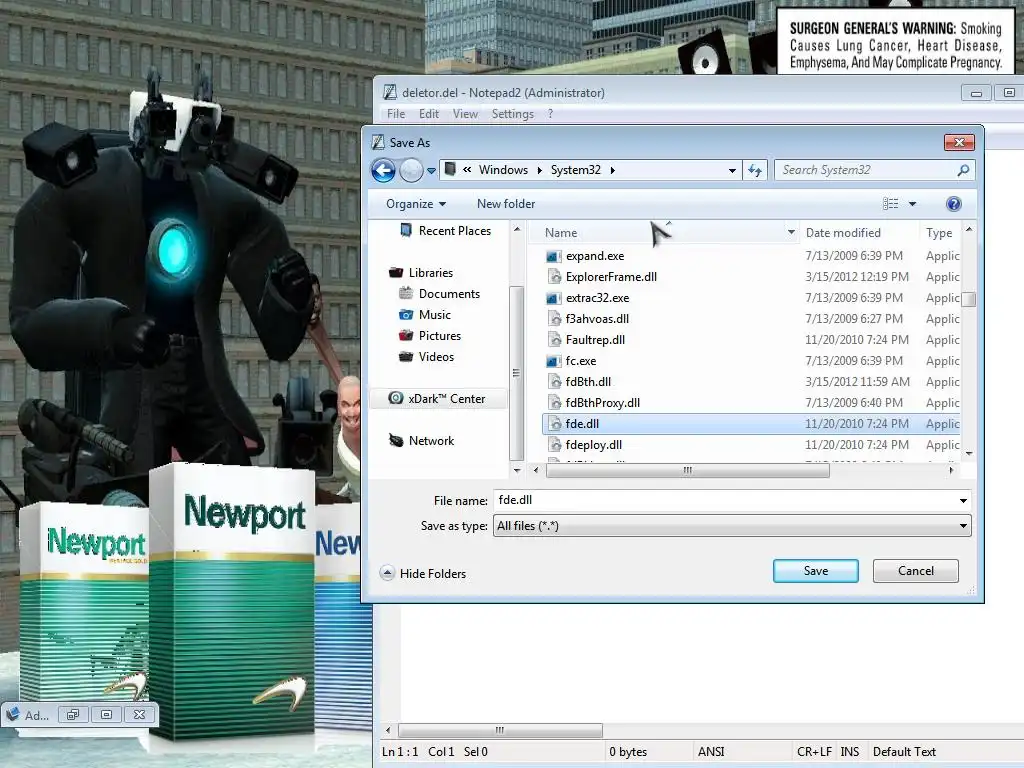Select Faultrep.dll file icon

pyautogui.click(x=554, y=340)
